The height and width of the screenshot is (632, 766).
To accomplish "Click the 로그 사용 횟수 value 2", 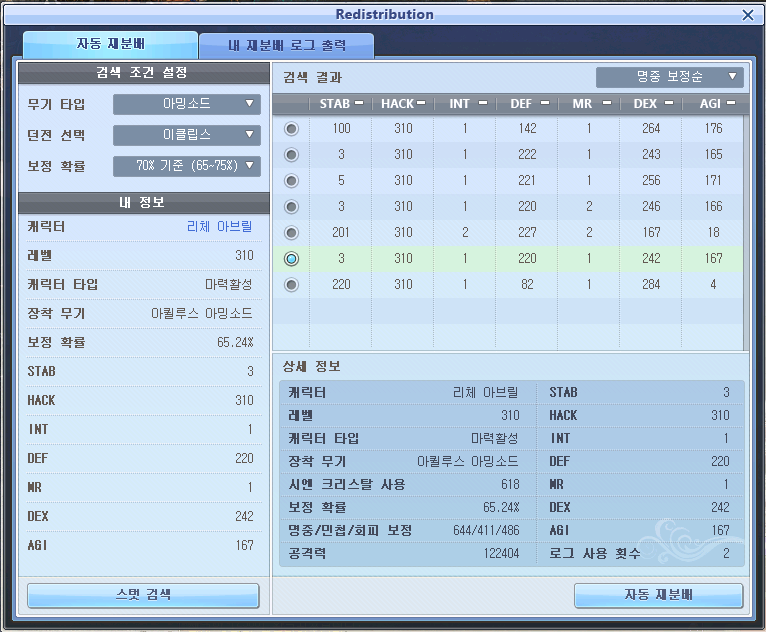I will (726, 553).
